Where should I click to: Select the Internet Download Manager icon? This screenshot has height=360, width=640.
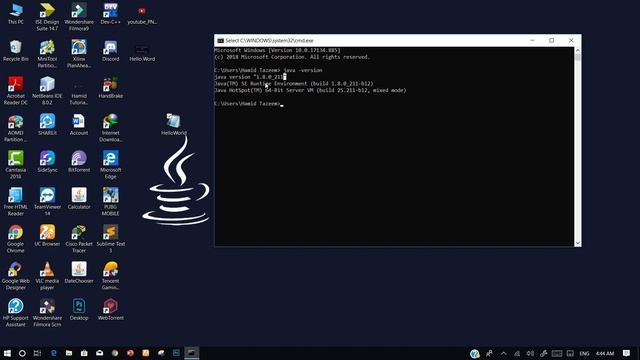pyautogui.click(x=110, y=128)
